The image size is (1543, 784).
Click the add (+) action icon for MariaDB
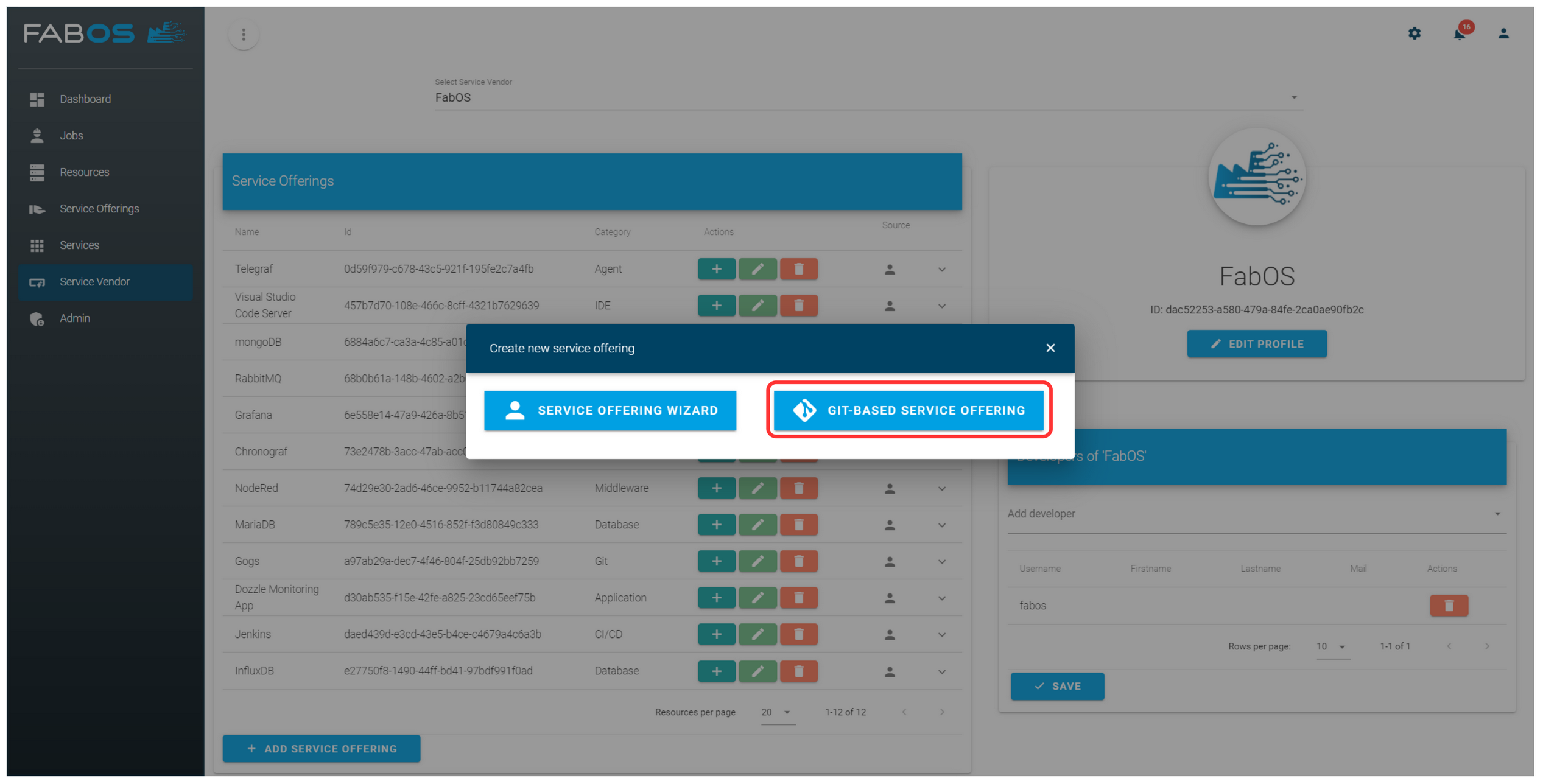point(717,524)
